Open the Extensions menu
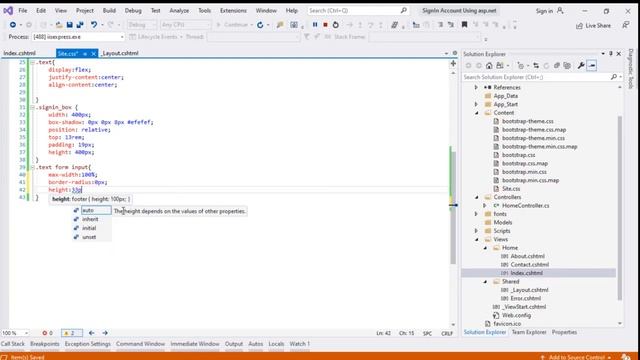The height and width of the screenshot is (360, 640). point(233,11)
